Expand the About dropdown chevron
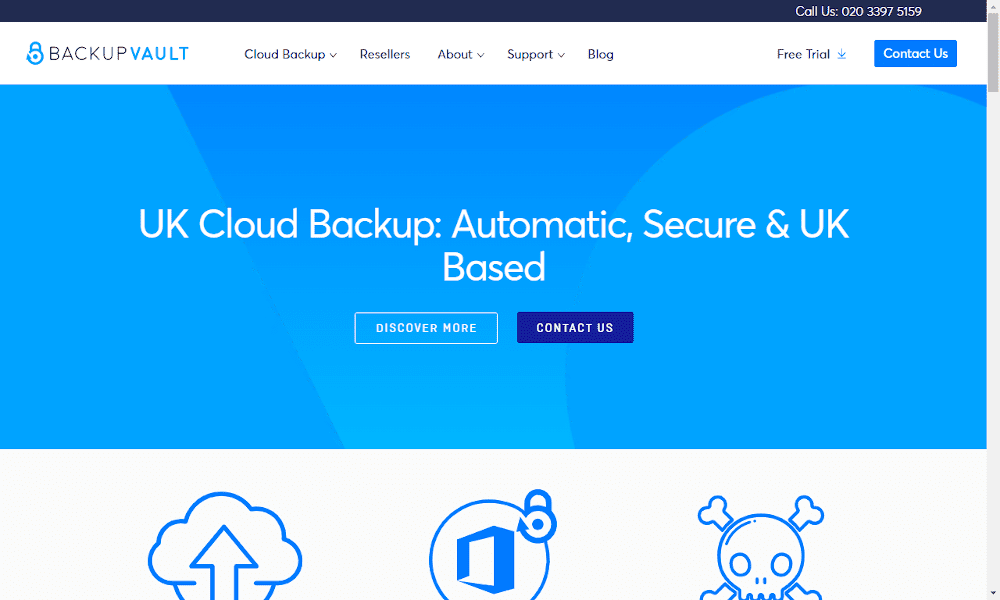 [x=480, y=55]
